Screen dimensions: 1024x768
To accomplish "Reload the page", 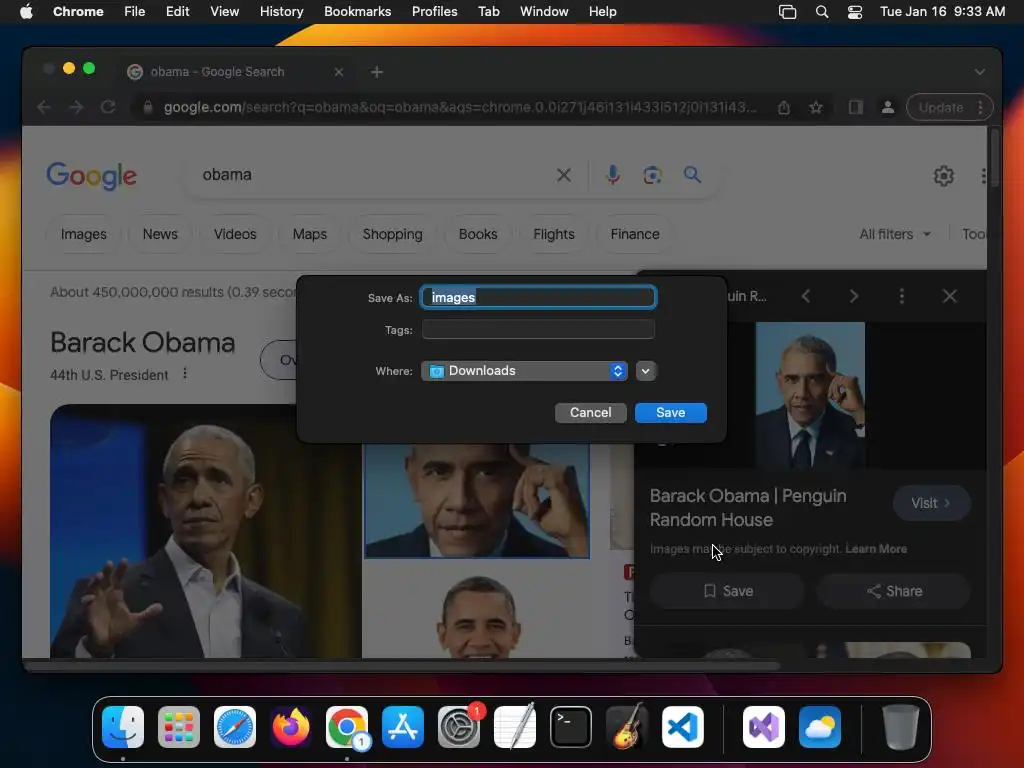I will pyautogui.click(x=108, y=107).
